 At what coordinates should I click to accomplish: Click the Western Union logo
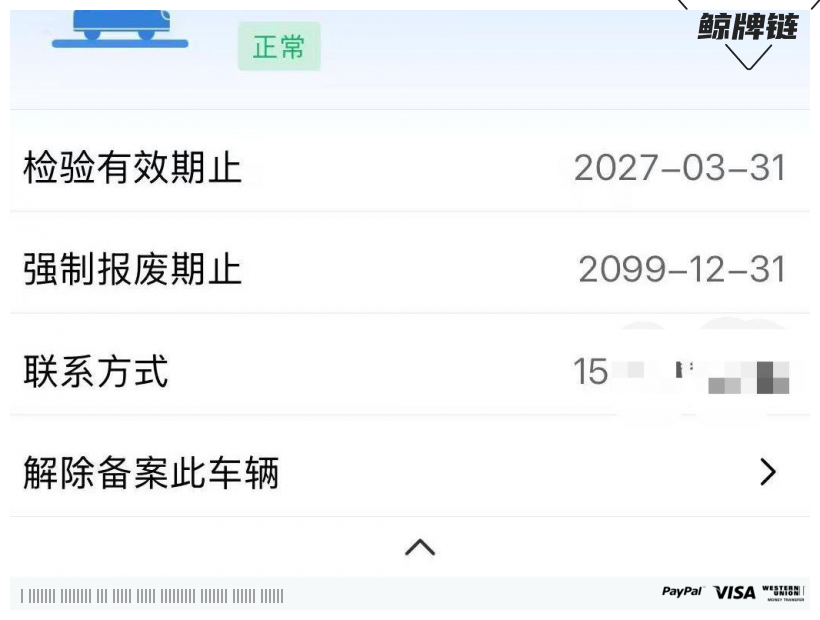782,593
